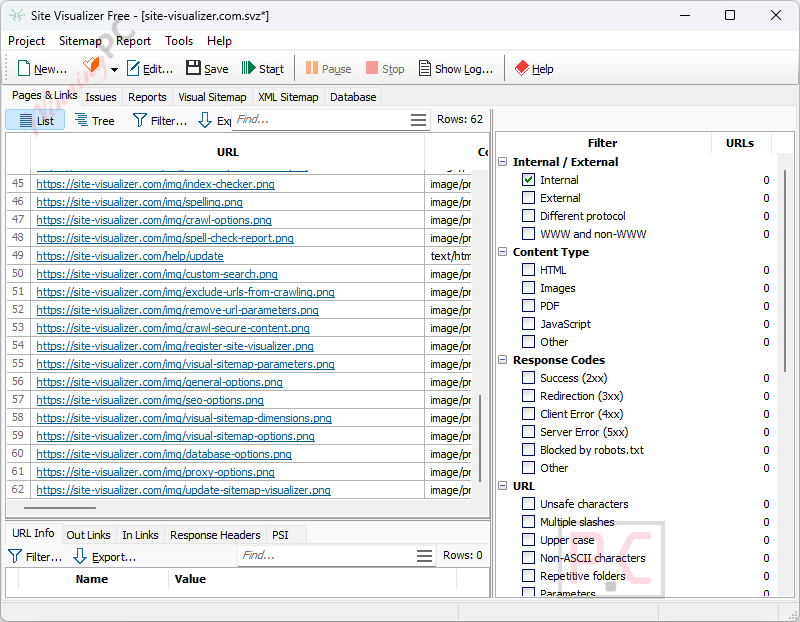Click the green Start crawl icon
The height and width of the screenshot is (622, 800).
[x=248, y=68]
